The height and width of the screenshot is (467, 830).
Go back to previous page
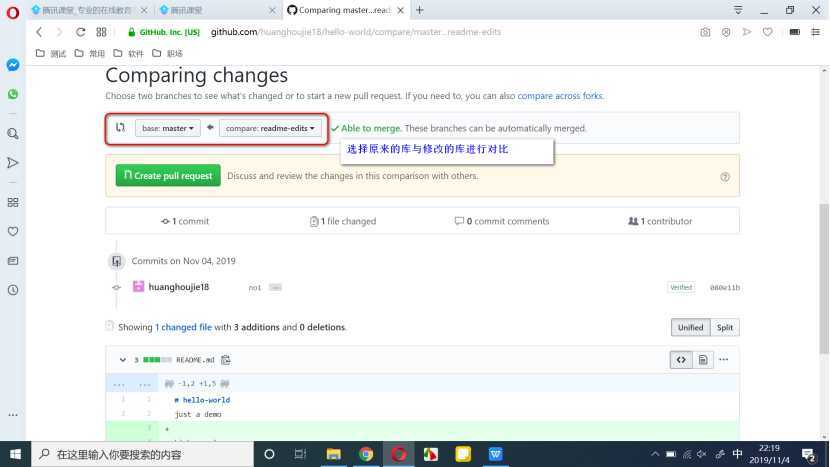39,32
